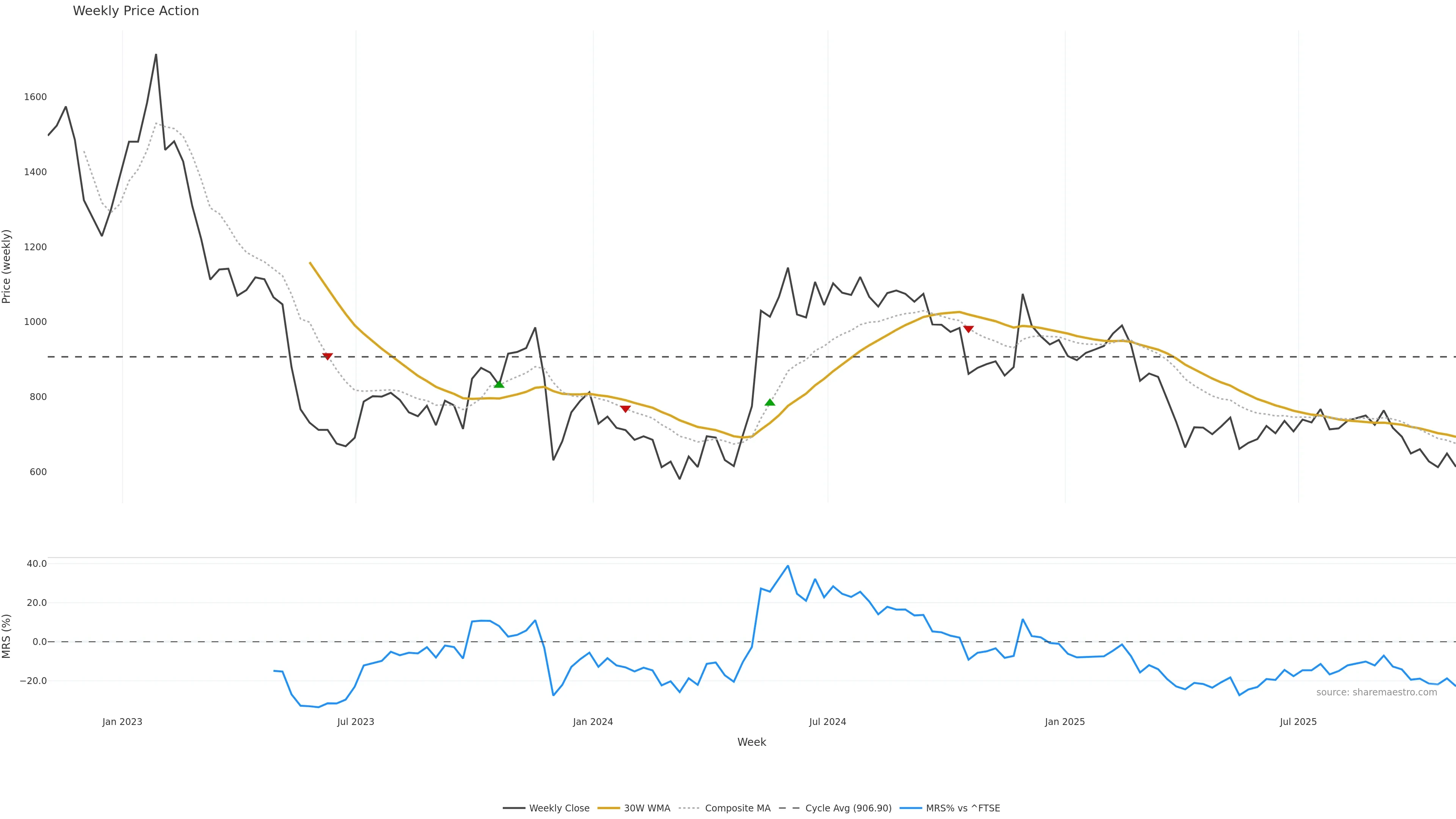Click the source: sharemaestro.com text
The image size is (1456, 819).
1376,692
